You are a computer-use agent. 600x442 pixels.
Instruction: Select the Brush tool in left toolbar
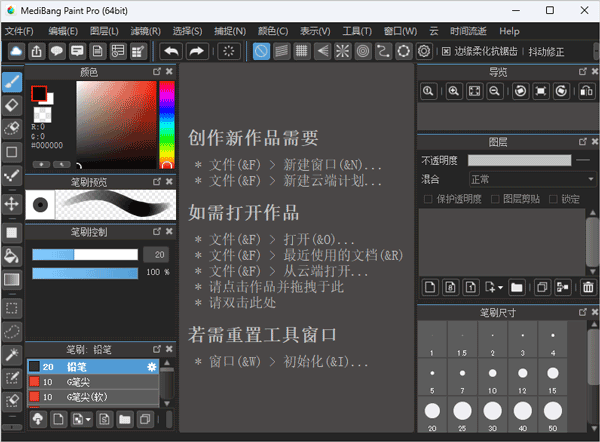(x=12, y=80)
